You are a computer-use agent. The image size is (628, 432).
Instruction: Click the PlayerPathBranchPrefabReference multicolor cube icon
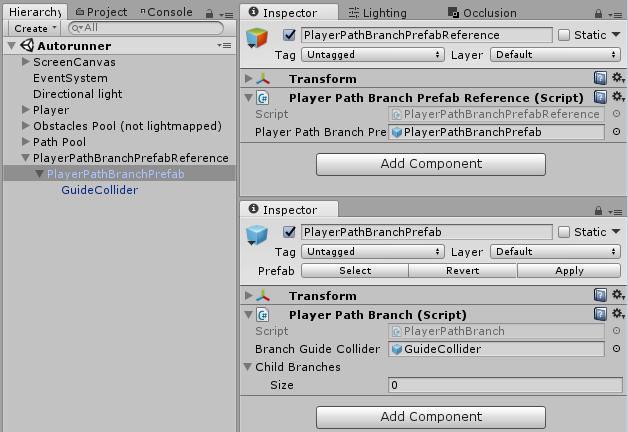[257, 38]
